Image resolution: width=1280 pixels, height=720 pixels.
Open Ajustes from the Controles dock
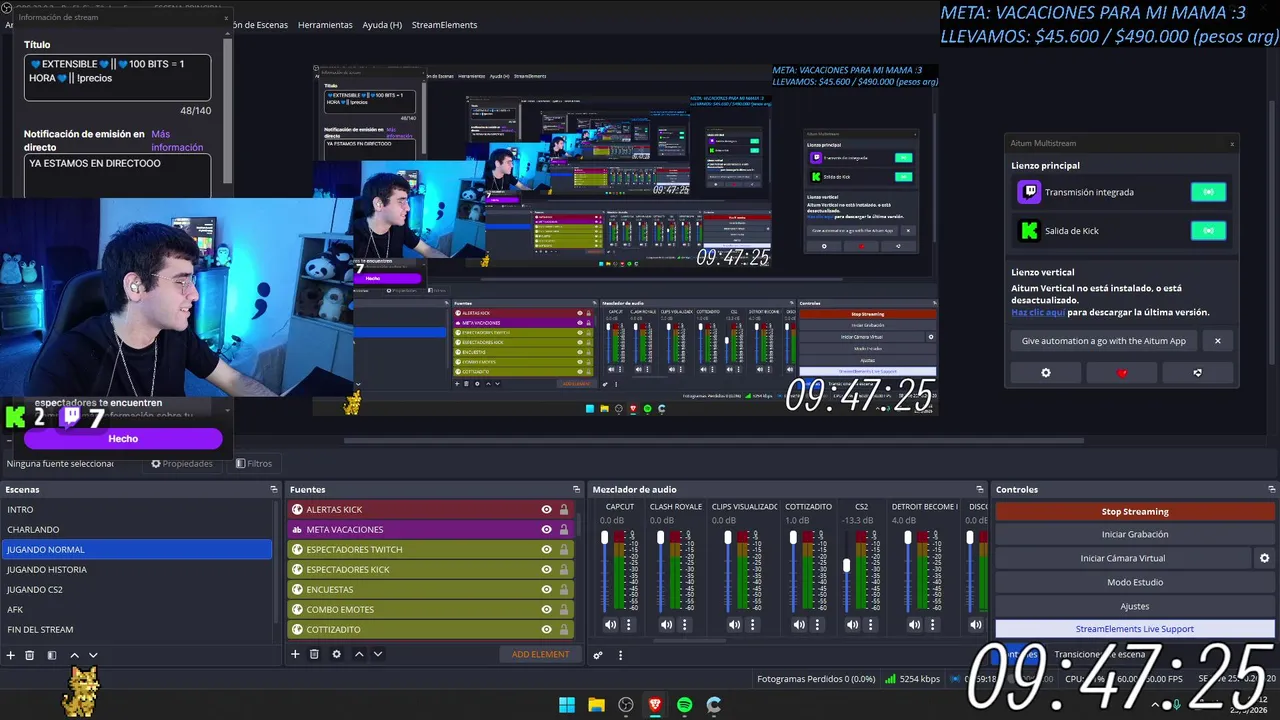[x=1135, y=606]
